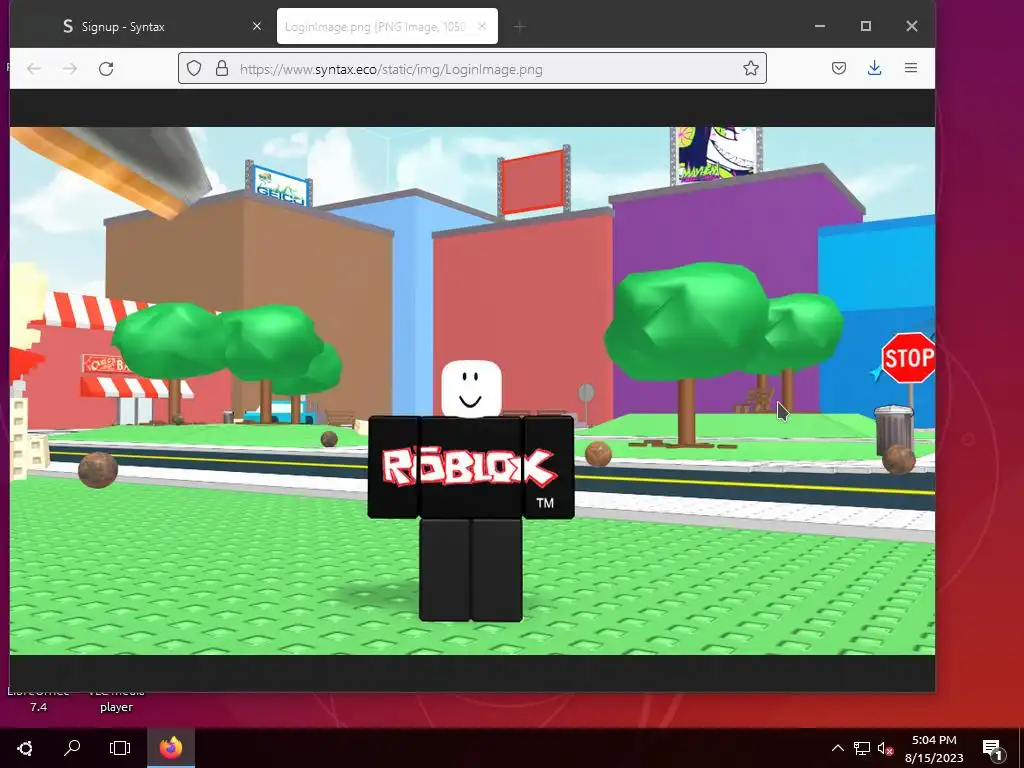1024x768 pixels.
Task: Go forward to next page
Action: (x=70, y=69)
